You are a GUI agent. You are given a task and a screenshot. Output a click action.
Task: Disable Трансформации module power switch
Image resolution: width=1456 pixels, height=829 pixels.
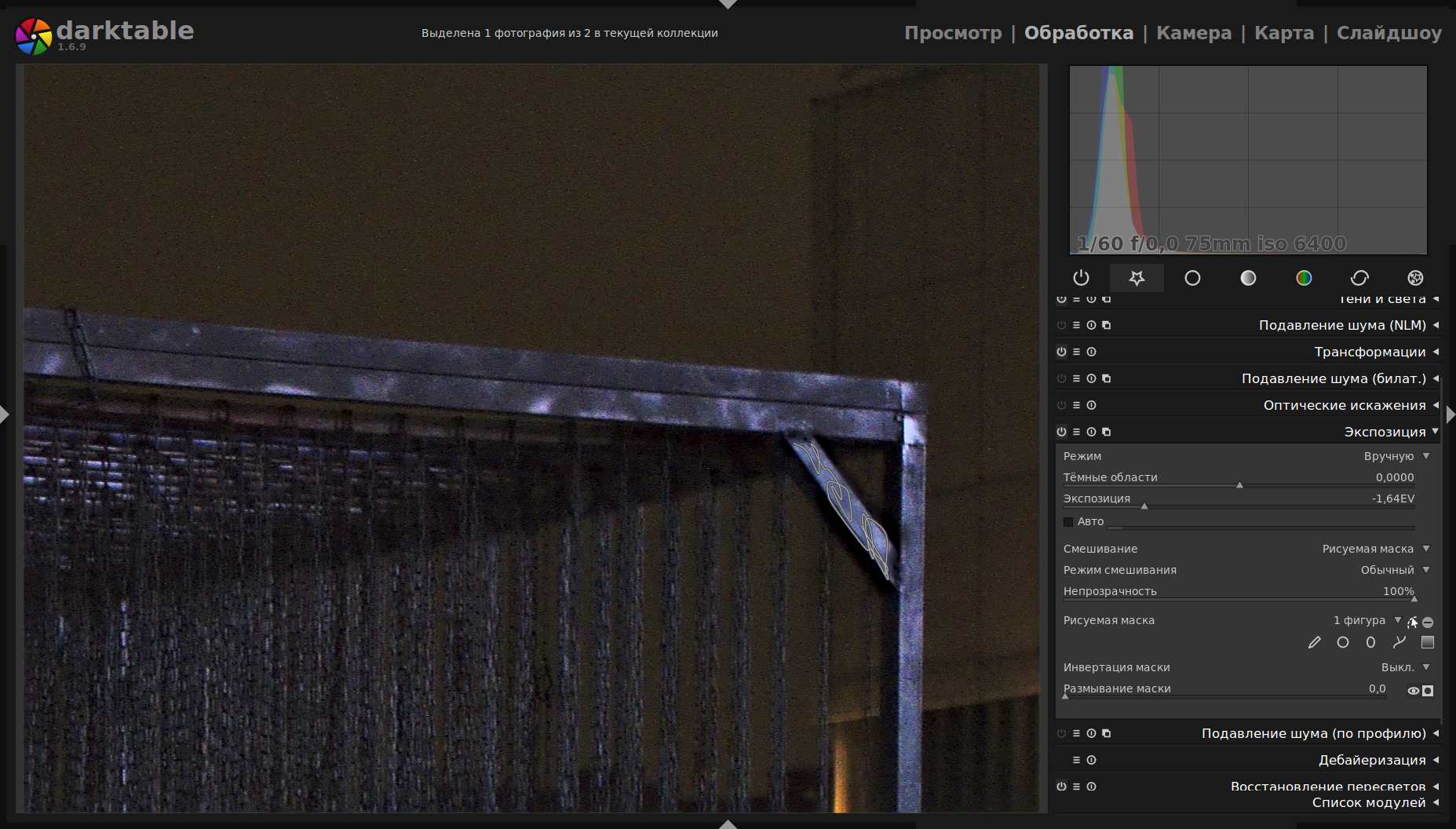point(1061,352)
